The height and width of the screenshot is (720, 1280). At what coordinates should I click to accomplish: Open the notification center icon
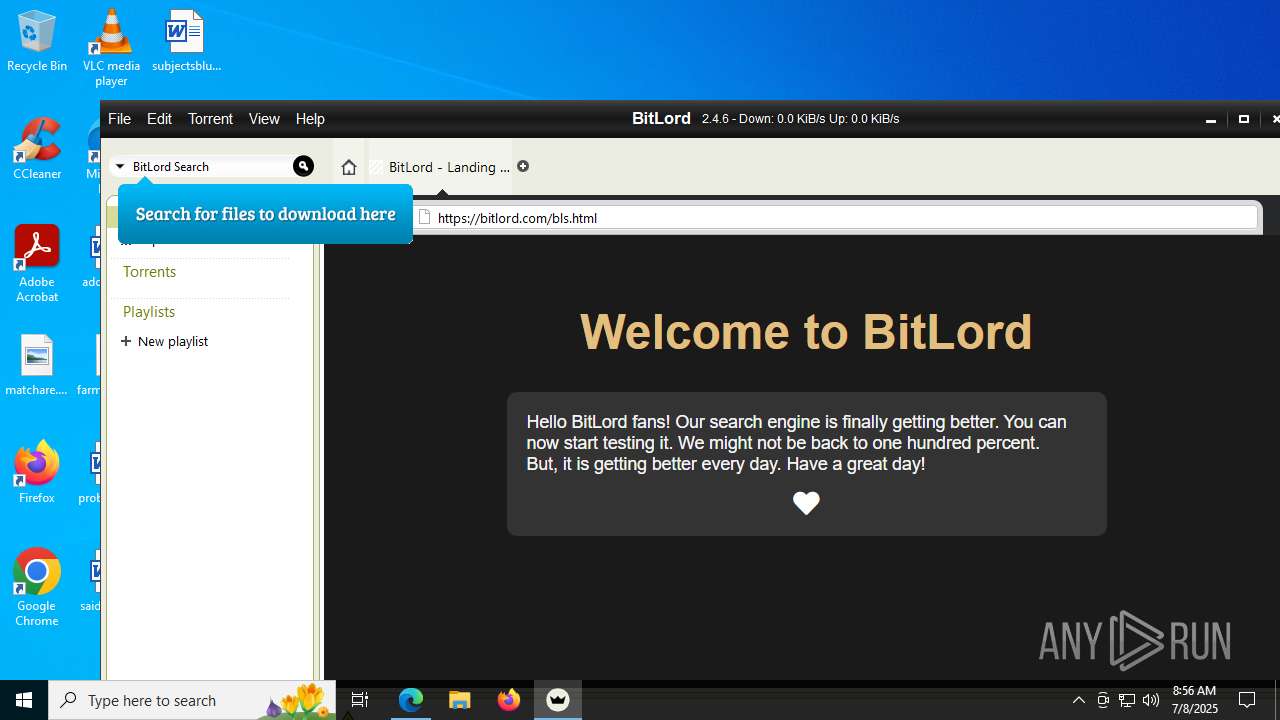[1247, 700]
